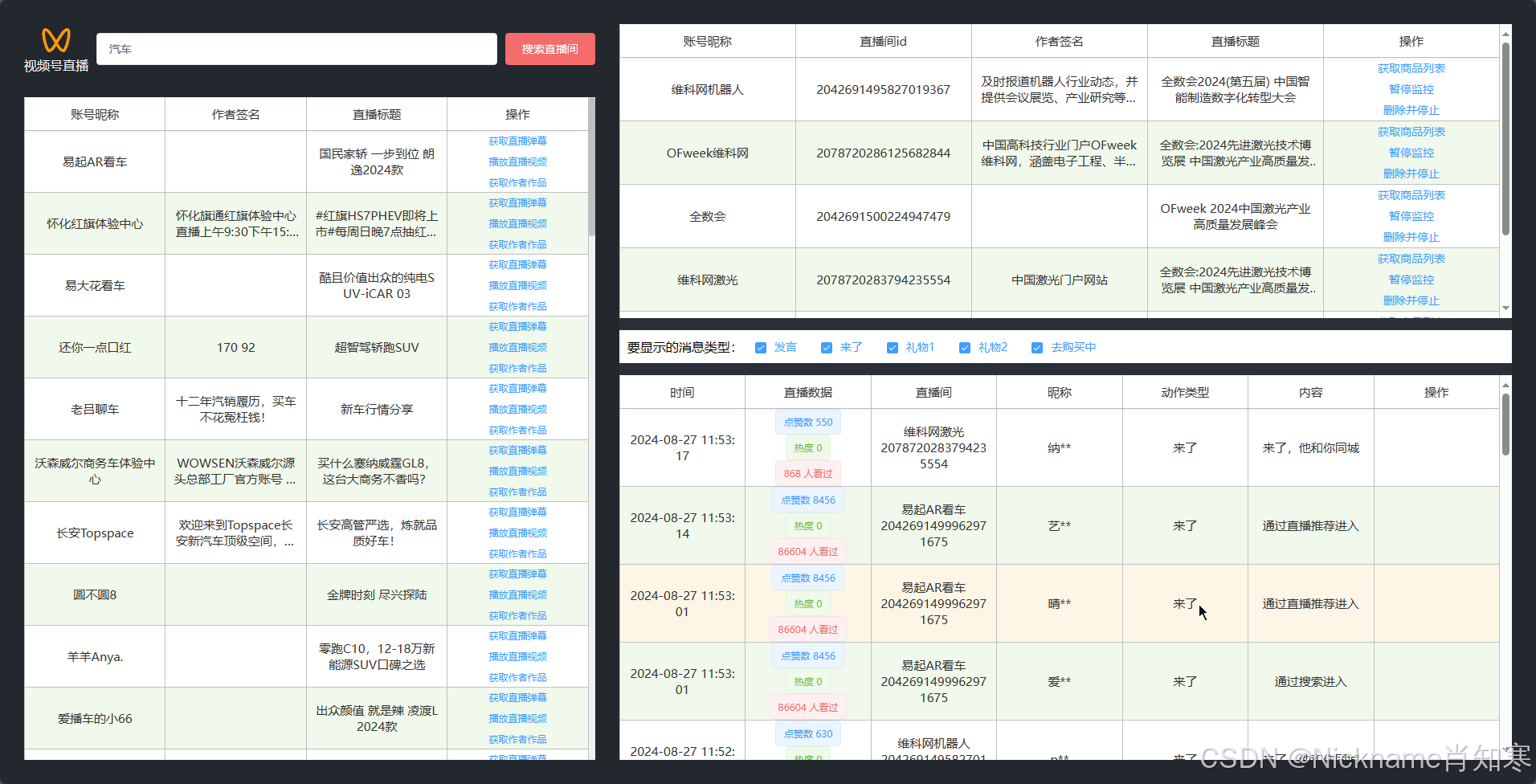Click 播放直播视频 for 易起AR看车
This screenshot has height=784, width=1536.
point(517,161)
